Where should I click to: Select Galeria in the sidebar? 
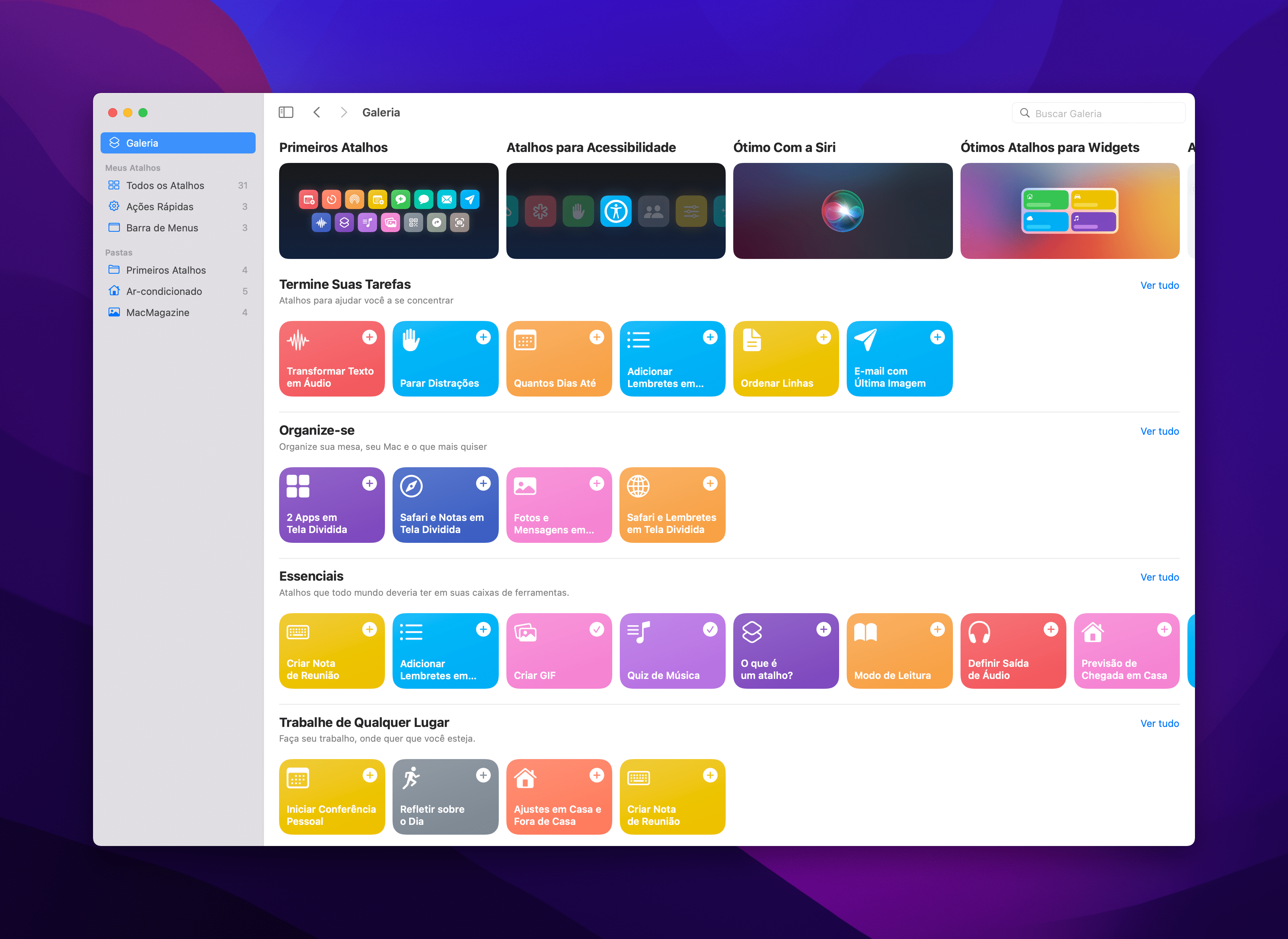pyautogui.click(x=178, y=143)
